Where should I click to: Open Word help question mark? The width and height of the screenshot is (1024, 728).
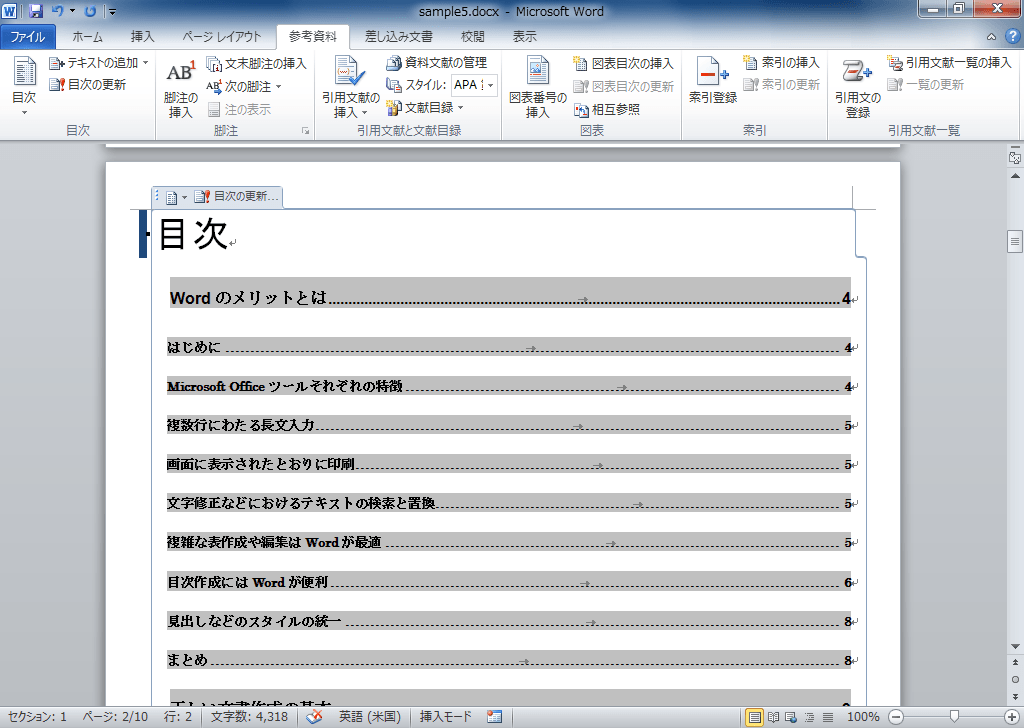(1012, 36)
